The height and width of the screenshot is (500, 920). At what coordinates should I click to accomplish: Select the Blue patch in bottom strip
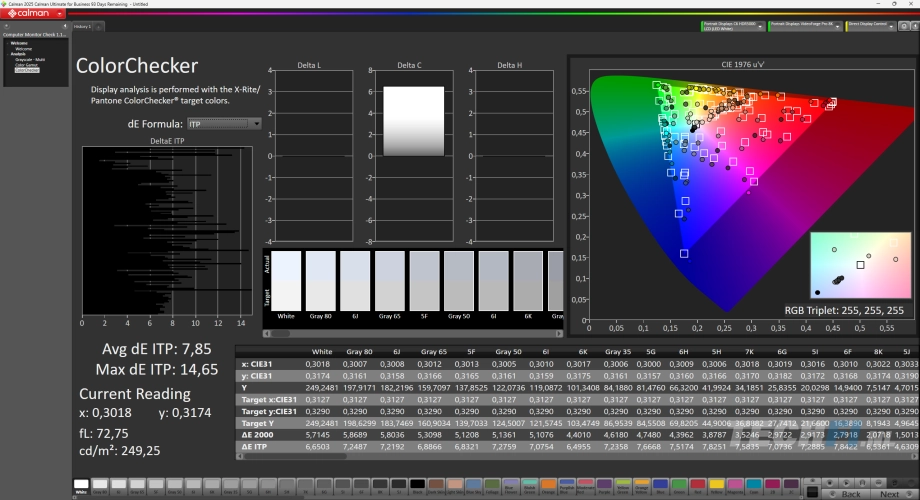click(660, 487)
